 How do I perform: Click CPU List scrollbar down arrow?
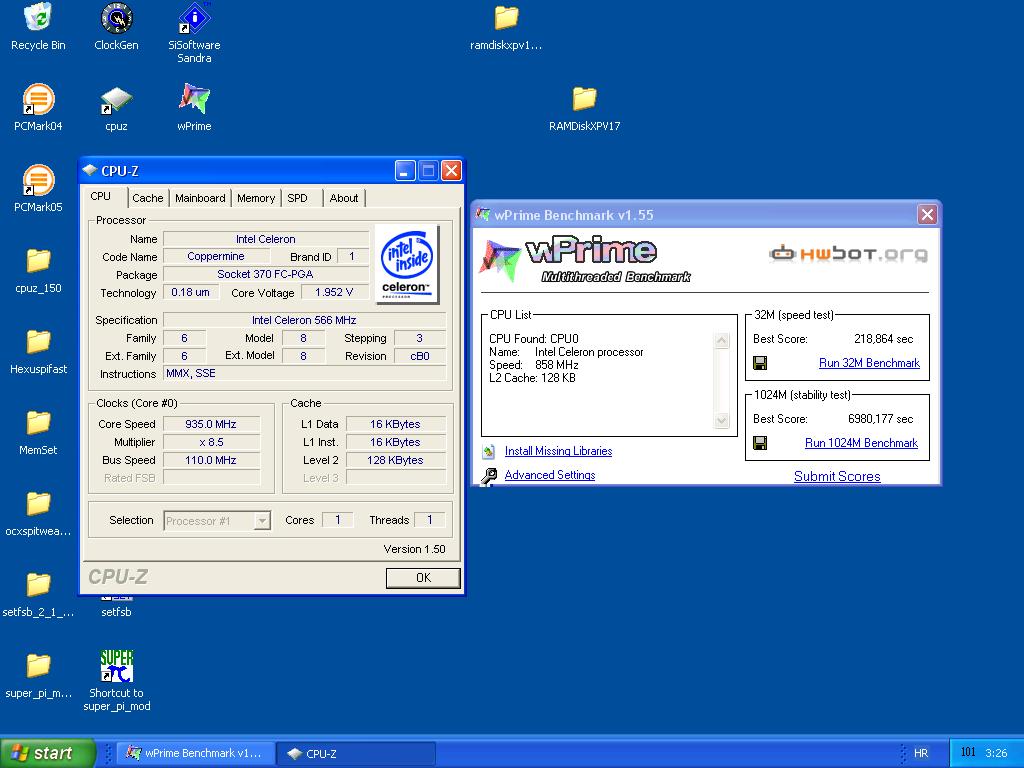(x=722, y=421)
